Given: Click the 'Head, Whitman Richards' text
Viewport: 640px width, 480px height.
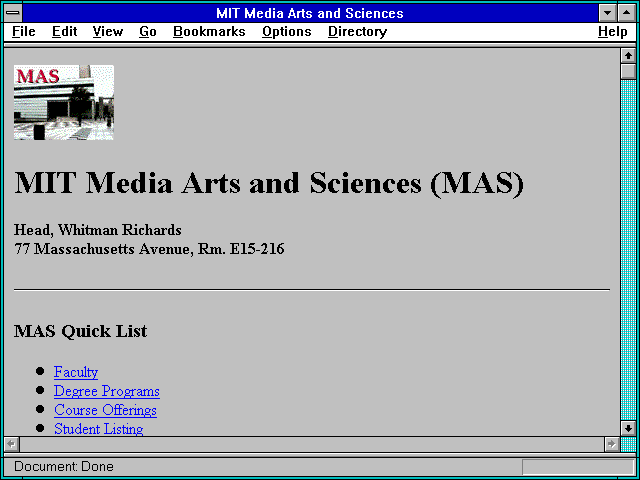Looking at the screenshot, I should tap(98, 230).
